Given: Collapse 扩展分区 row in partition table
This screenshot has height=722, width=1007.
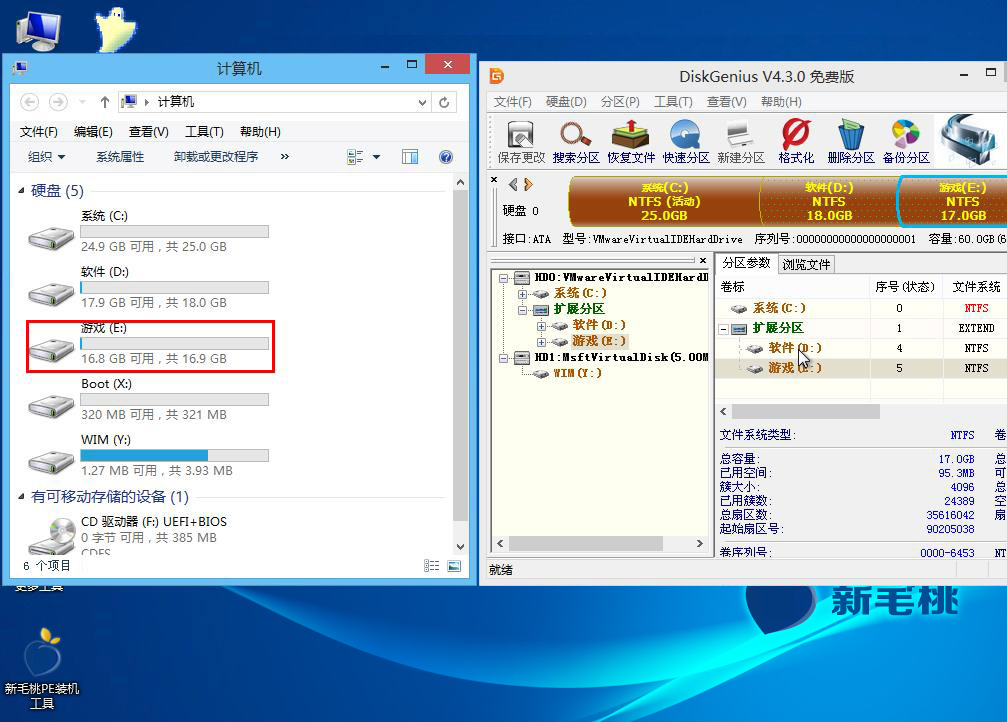Looking at the screenshot, I should click(724, 329).
